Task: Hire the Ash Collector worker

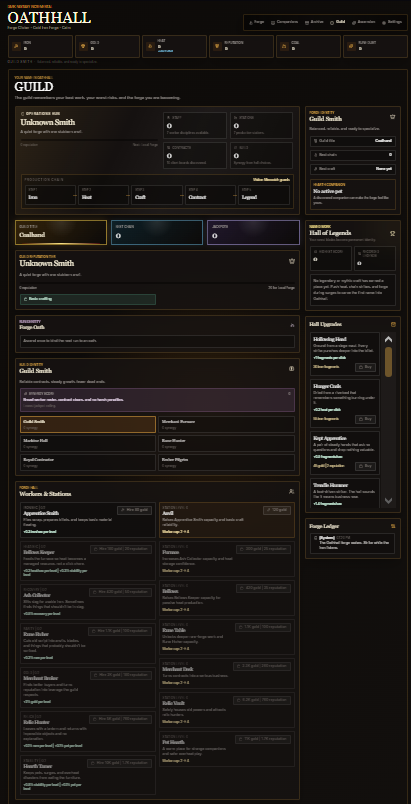Action: point(120,592)
